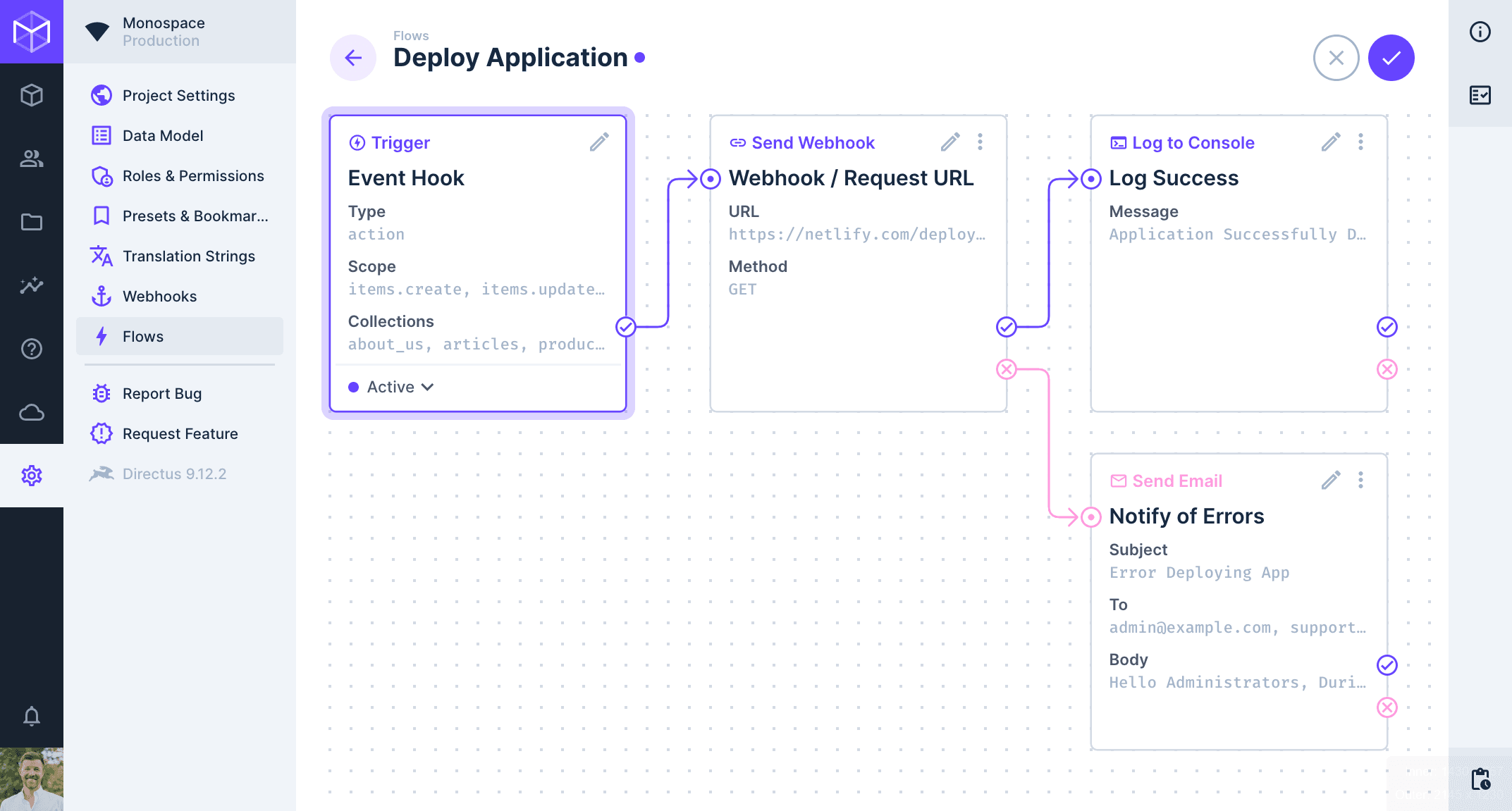
Task: Edit the Trigger card with pencil icon
Action: (599, 142)
